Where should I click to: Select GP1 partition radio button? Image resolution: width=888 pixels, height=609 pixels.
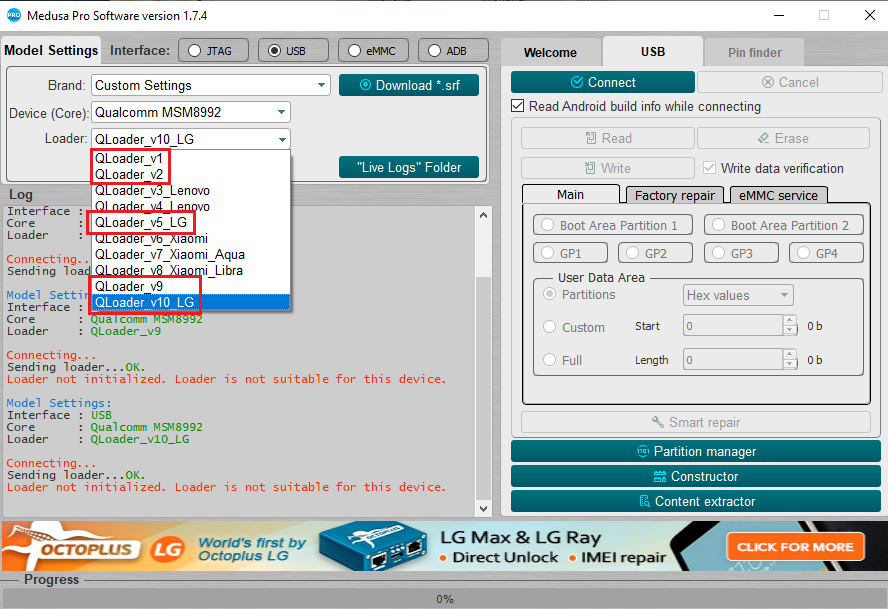pos(548,253)
